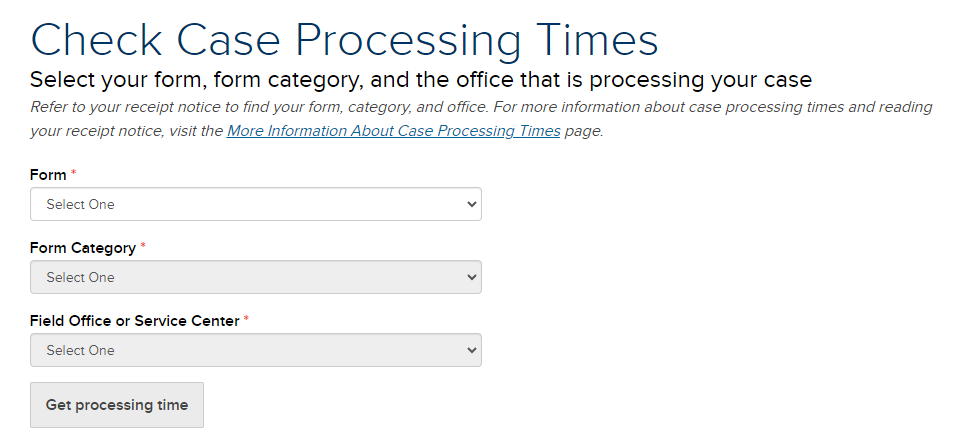
Task: Click the Check Case Processing Times heading
Action: [x=344, y=40]
